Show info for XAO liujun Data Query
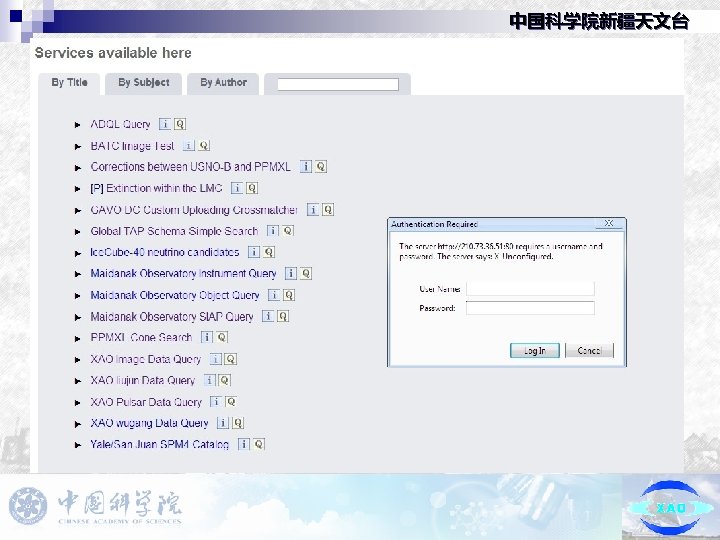The width and height of the screenshot is (720, 540). point(209,380)
